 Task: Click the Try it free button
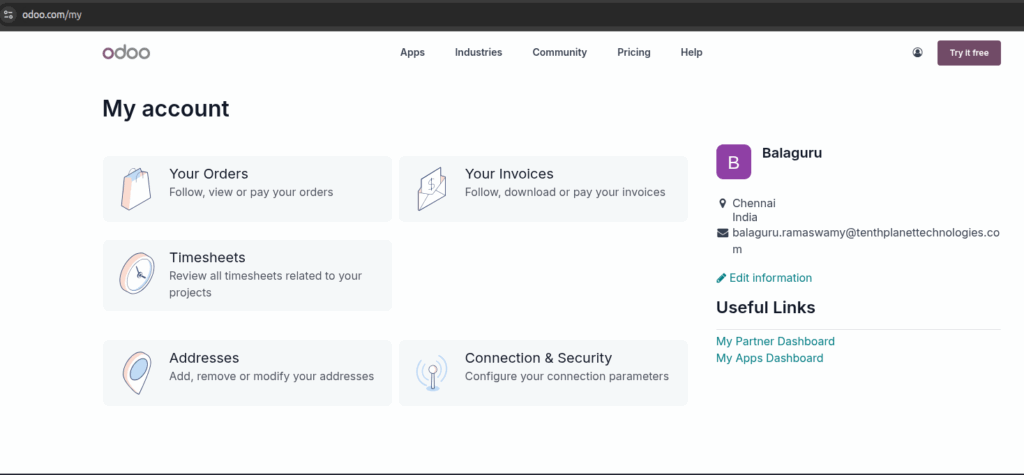click(x=969, y=53)
